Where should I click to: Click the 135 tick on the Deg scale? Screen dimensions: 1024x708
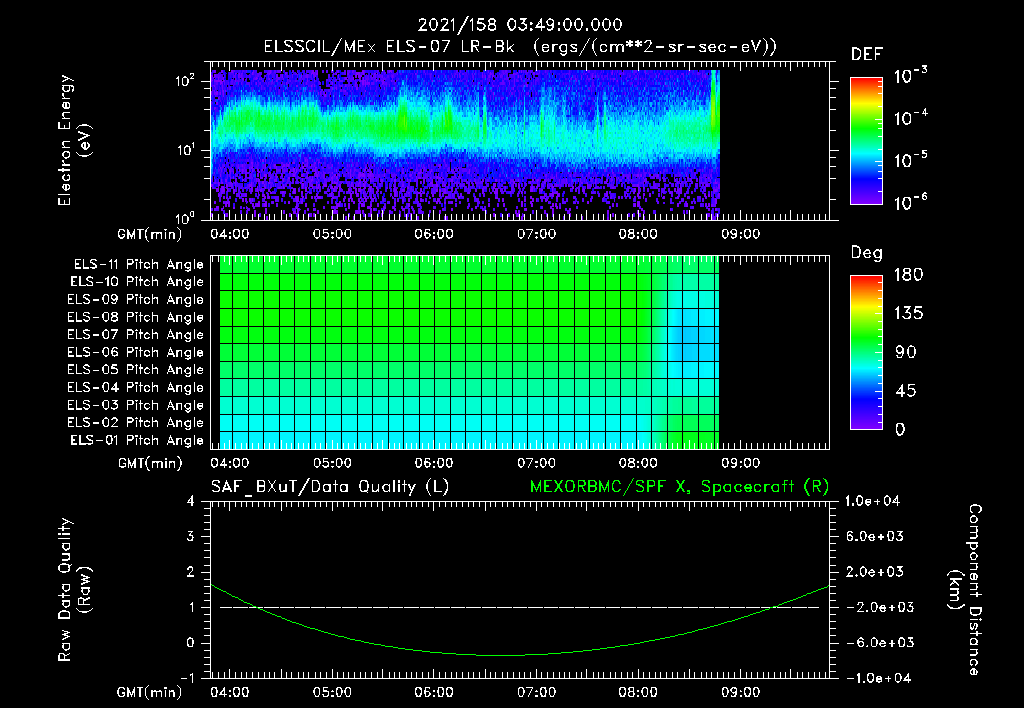point(908,314)
